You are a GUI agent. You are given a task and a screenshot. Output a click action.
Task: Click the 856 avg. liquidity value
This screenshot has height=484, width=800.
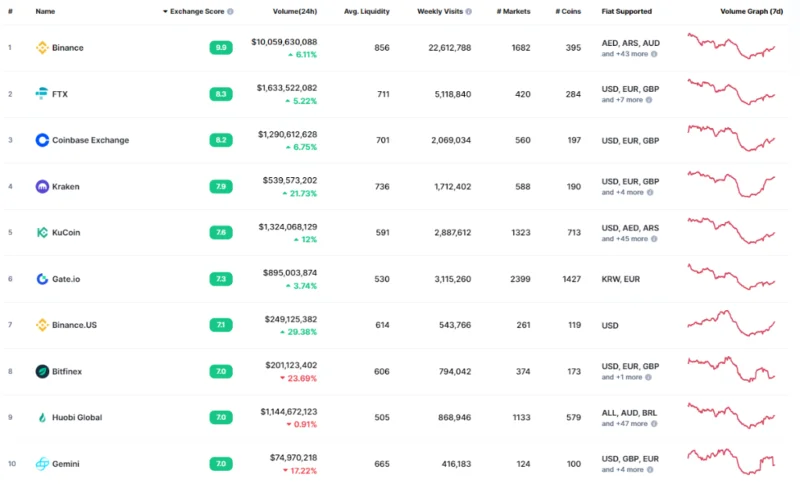point(382,47)
